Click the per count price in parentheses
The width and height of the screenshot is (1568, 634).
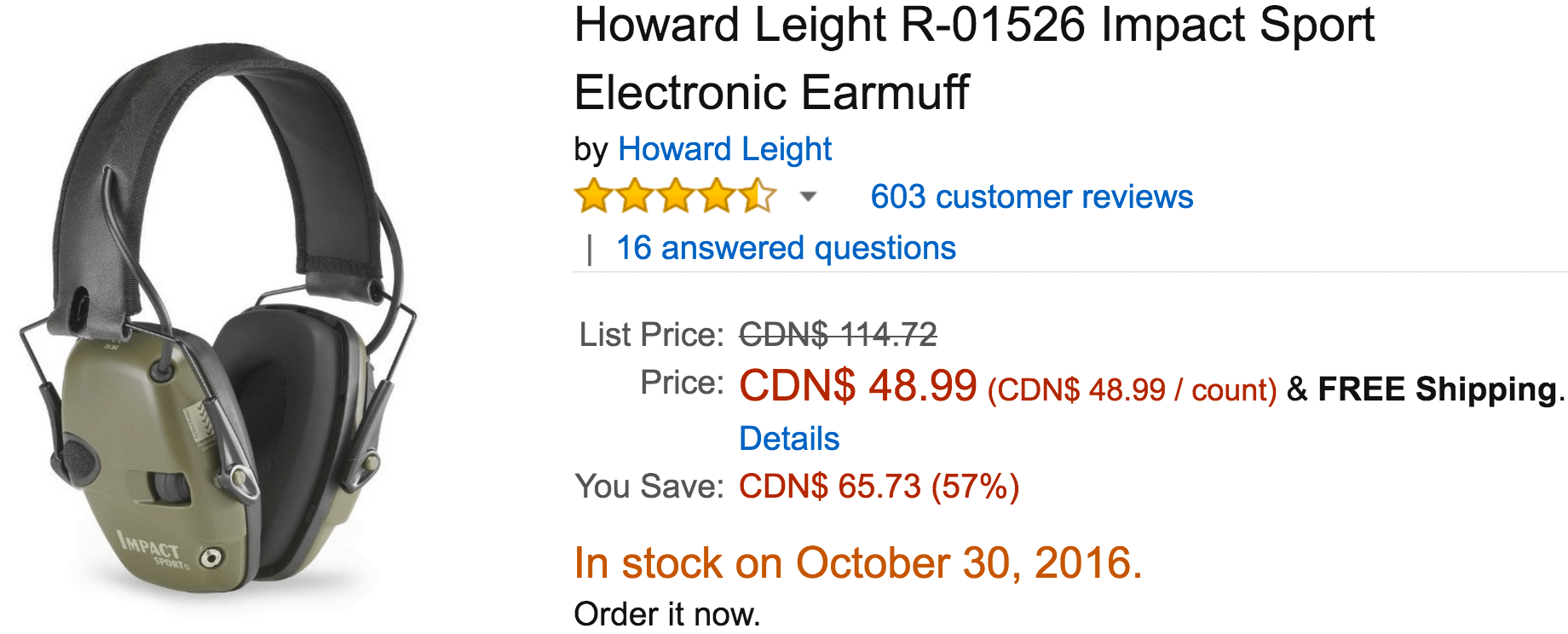click(x=1132, y=390)
